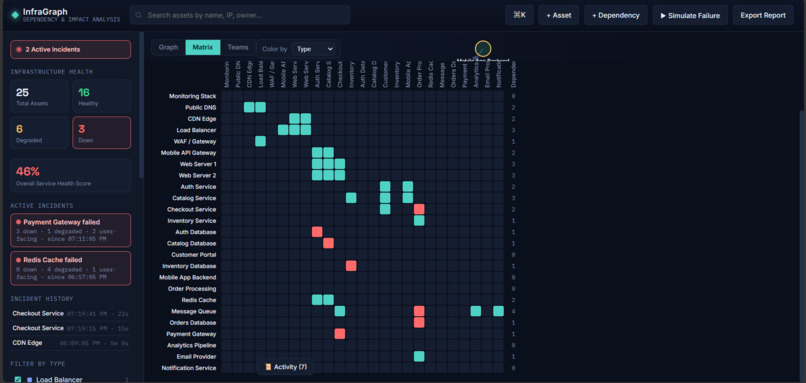The height and width of the screenshot is (383, 806).
Task: Click the 16 Healthy card
Action: (101, 96)
